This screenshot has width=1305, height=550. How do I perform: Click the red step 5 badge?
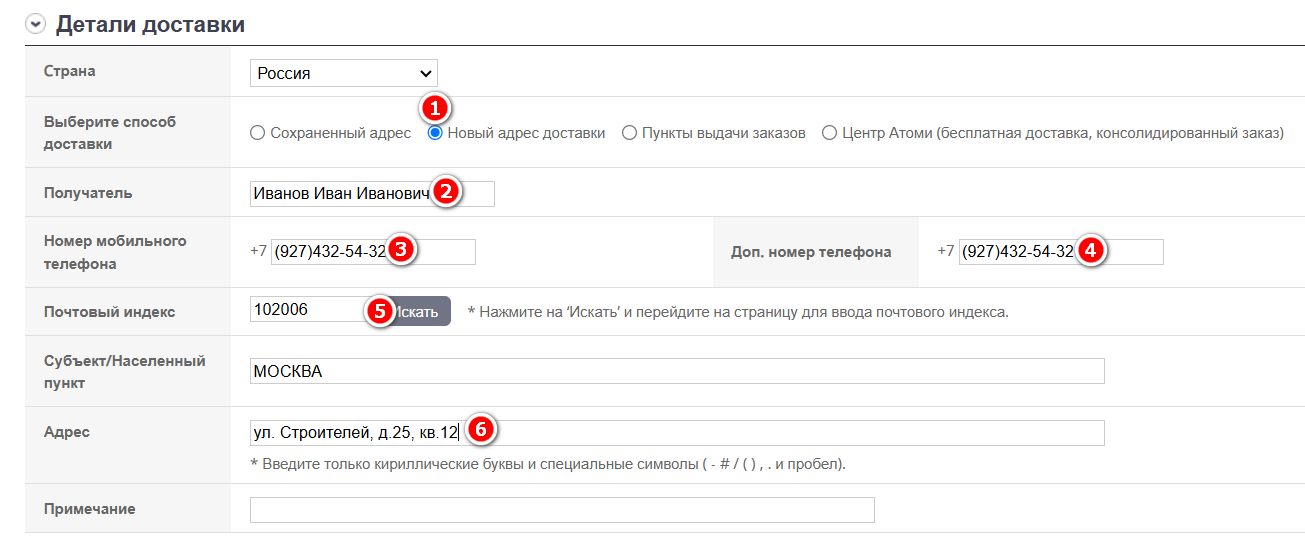pos(379,310)
